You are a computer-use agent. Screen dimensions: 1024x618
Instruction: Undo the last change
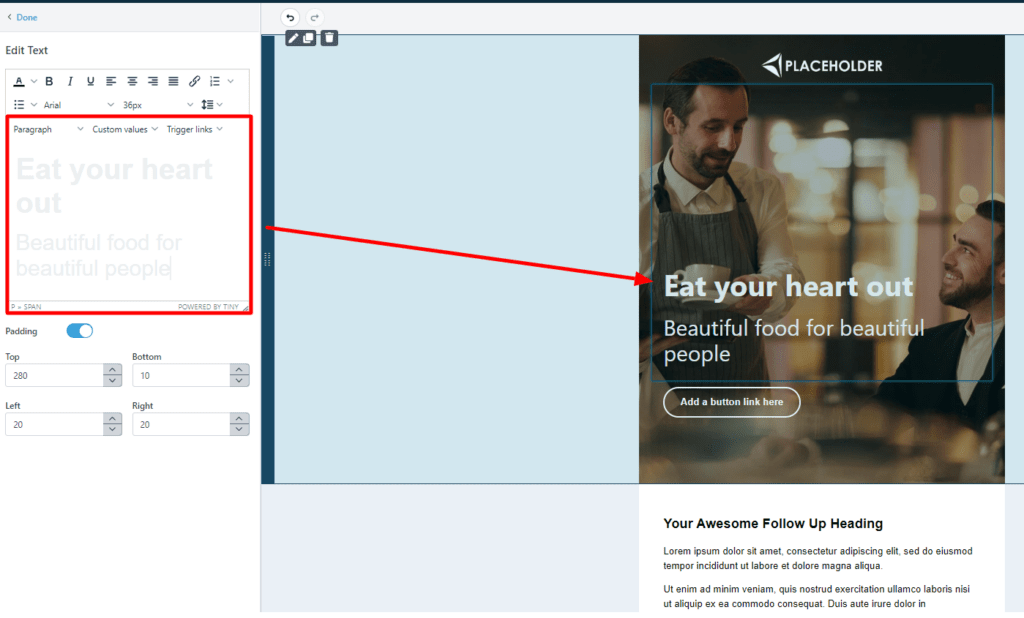tap(290, 18)
